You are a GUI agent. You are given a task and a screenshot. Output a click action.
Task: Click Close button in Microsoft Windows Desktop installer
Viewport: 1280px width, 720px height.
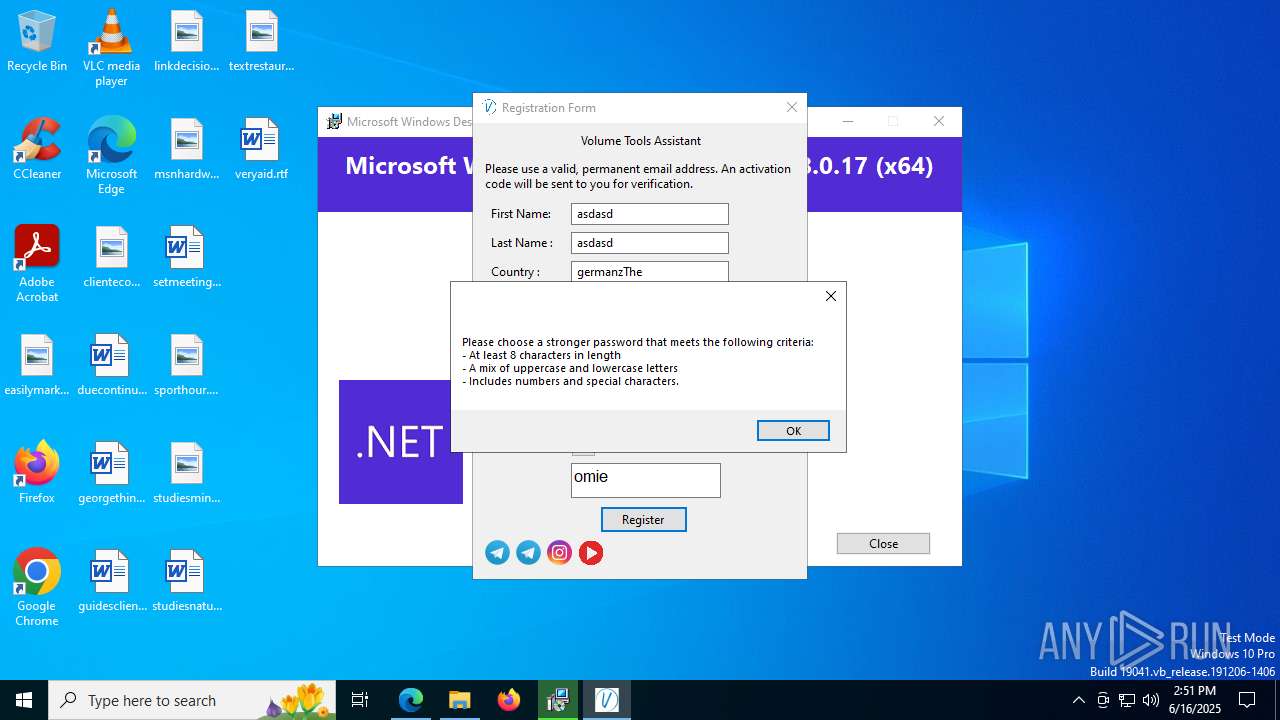[x=883, y=544]
